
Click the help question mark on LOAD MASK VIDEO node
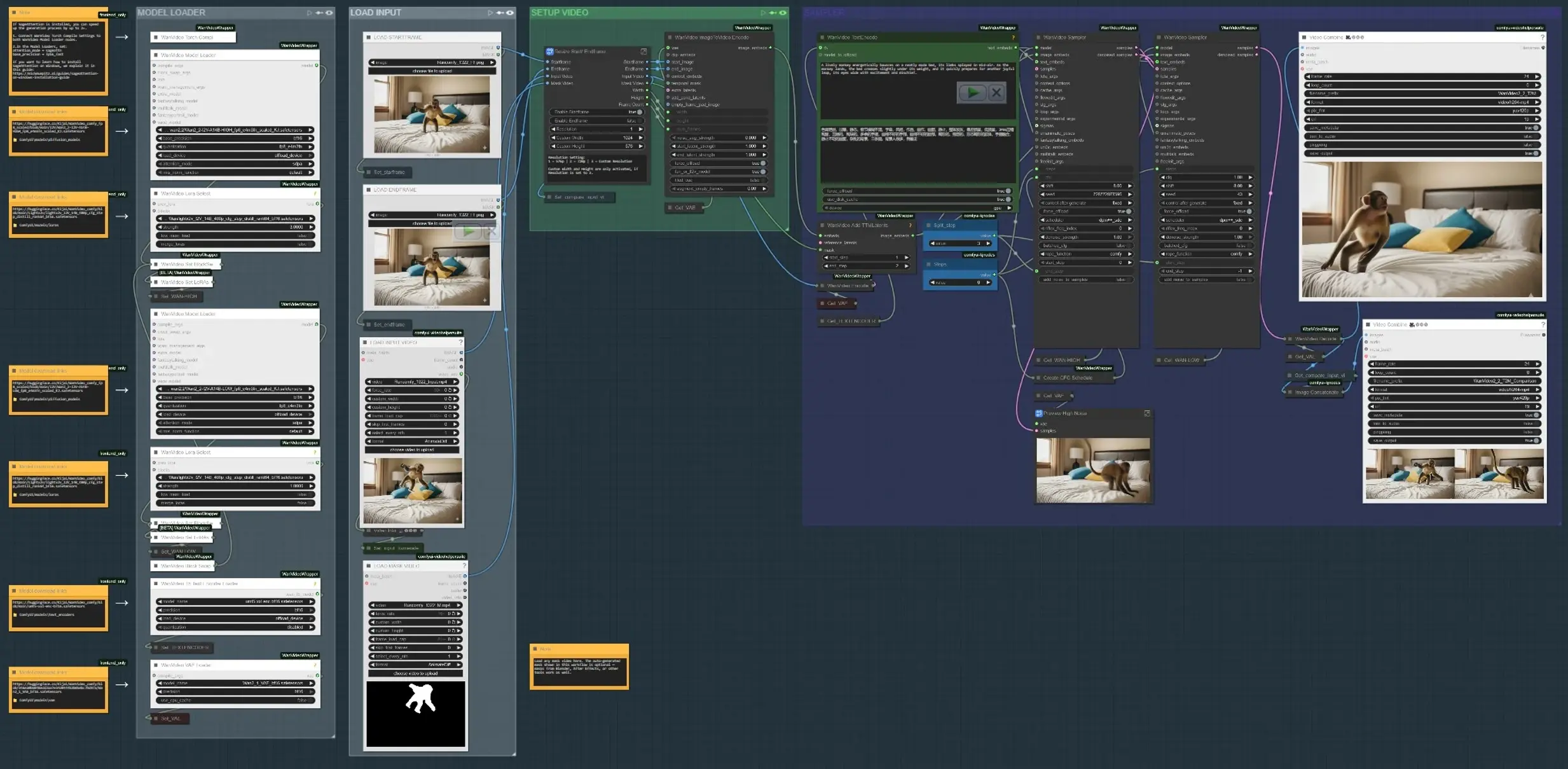[x=464, y=565]
